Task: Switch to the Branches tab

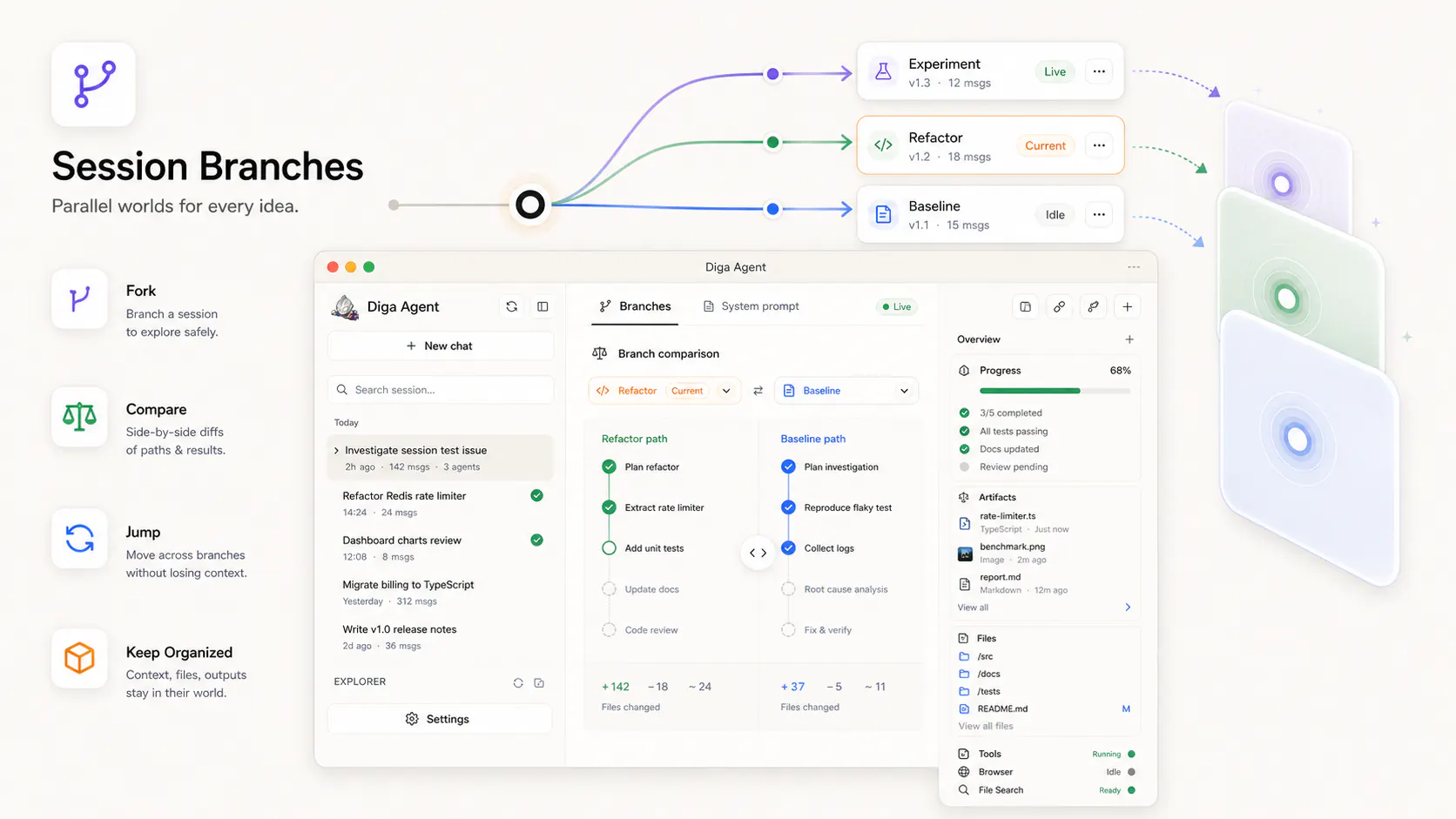Action: pyautogui.click(x=635, y=306)
